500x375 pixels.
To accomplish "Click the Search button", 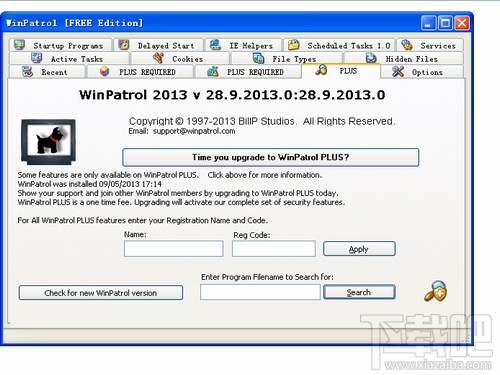I will (359, 292).
